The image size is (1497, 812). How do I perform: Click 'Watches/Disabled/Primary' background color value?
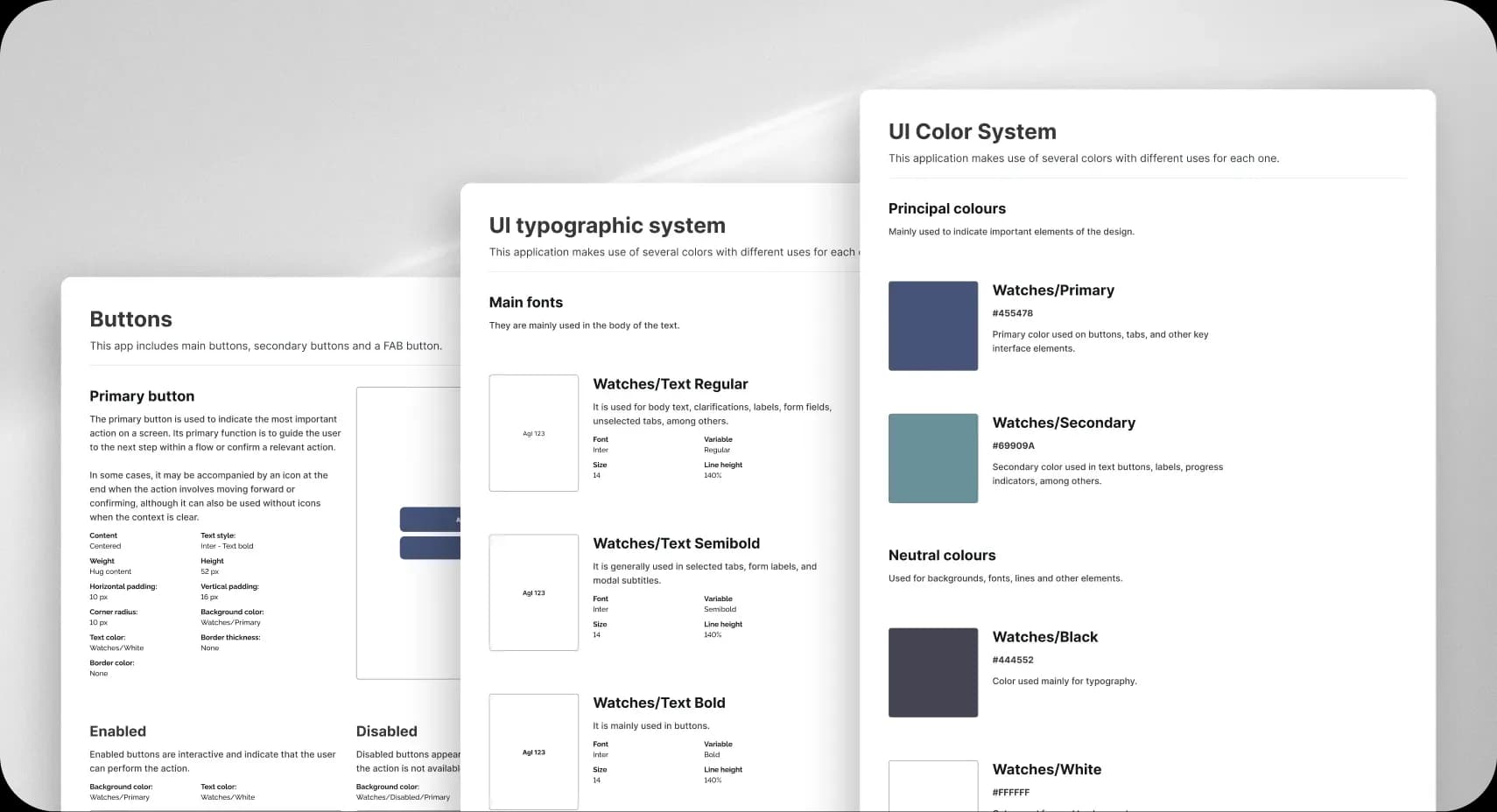403,797
